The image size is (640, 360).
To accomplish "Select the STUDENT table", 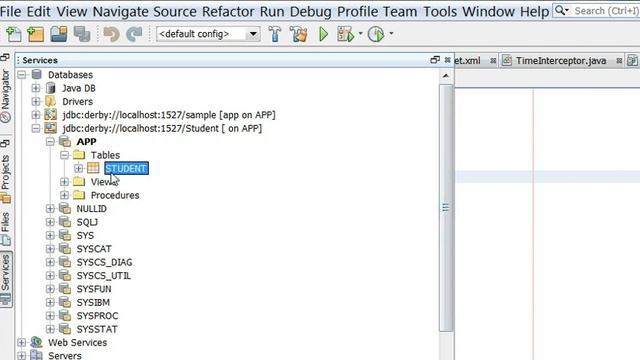I will coord(127,168).
